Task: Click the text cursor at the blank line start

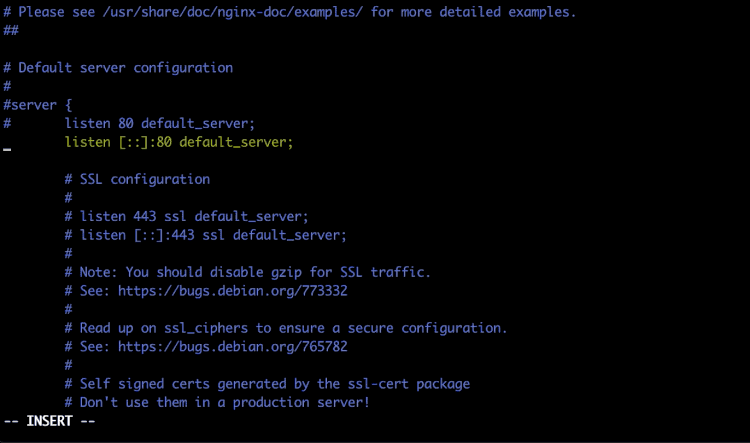Action: click(7, 147)
